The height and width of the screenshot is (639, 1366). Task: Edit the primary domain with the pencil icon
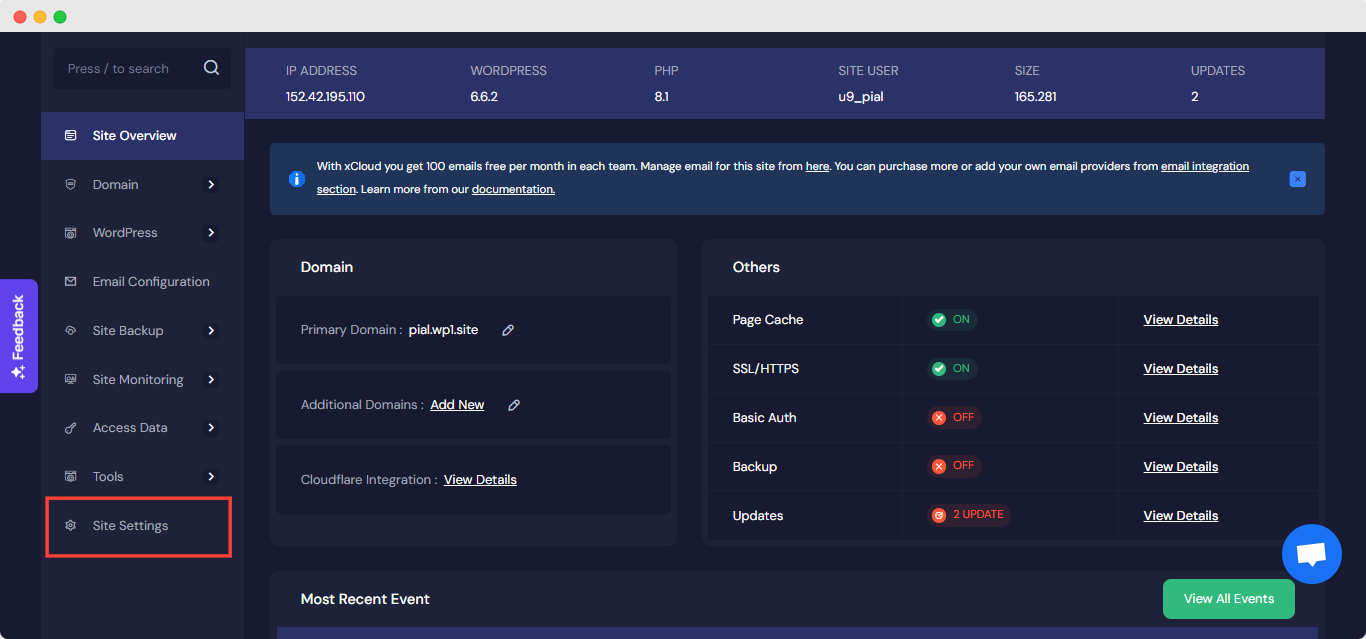point(508,329)
